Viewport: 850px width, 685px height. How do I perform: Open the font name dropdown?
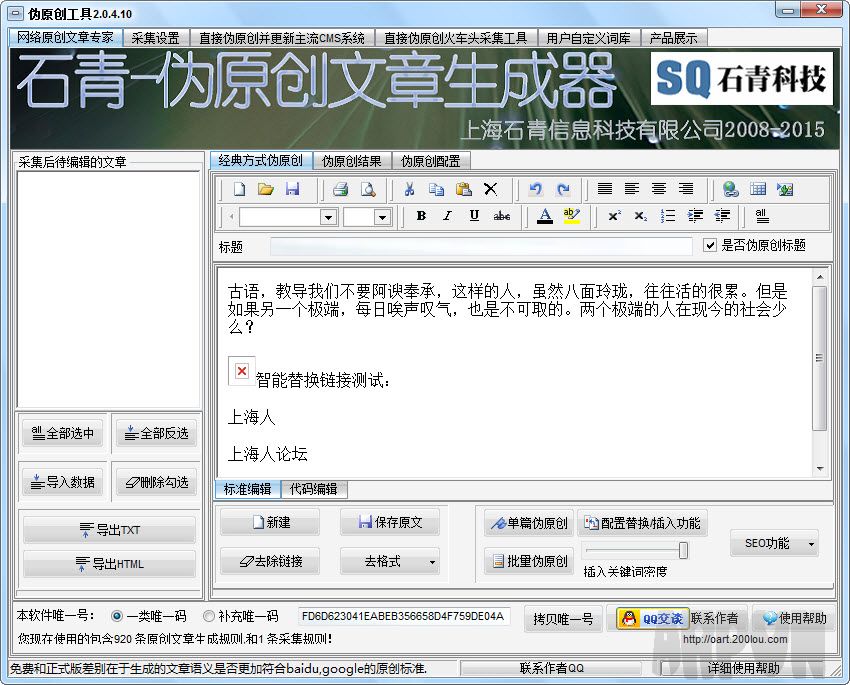point(328,217)
